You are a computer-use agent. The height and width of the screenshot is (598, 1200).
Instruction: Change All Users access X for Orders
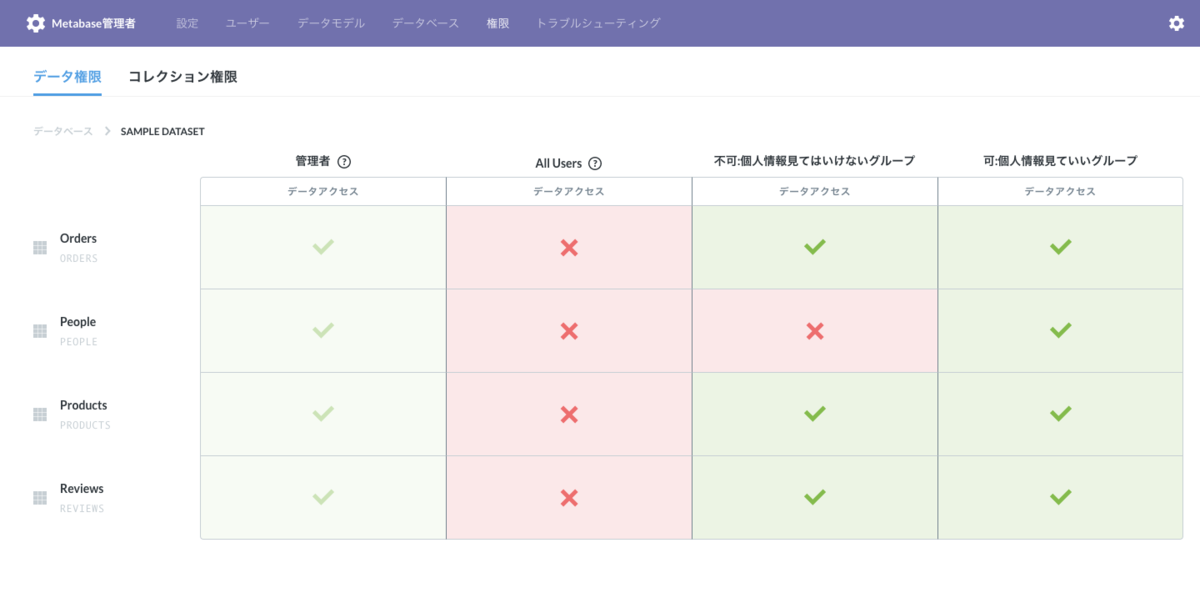coord(569,247)
